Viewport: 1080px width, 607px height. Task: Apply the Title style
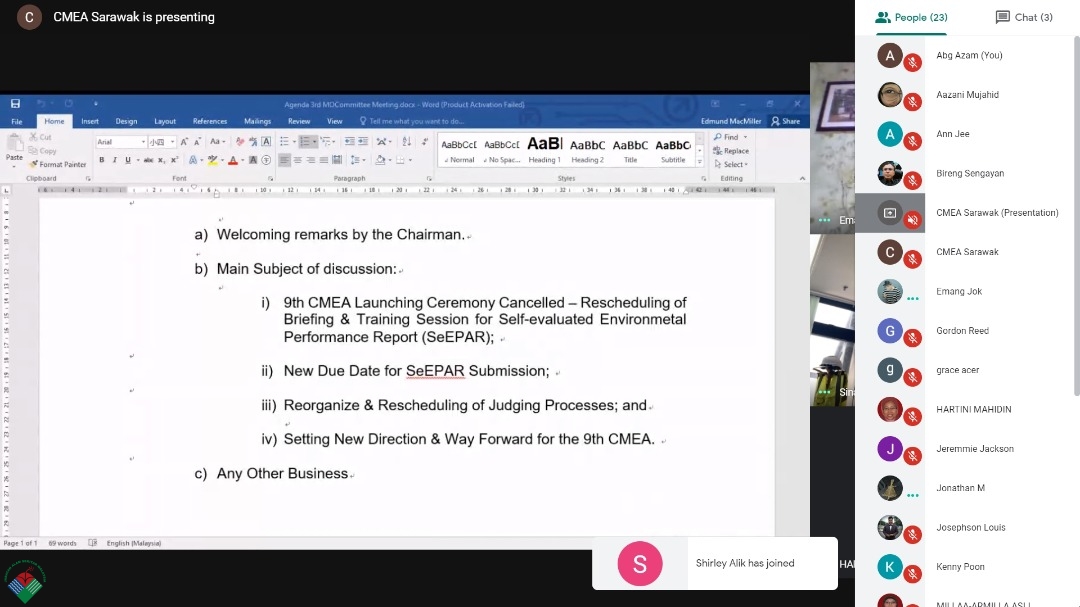coord(630,150)
